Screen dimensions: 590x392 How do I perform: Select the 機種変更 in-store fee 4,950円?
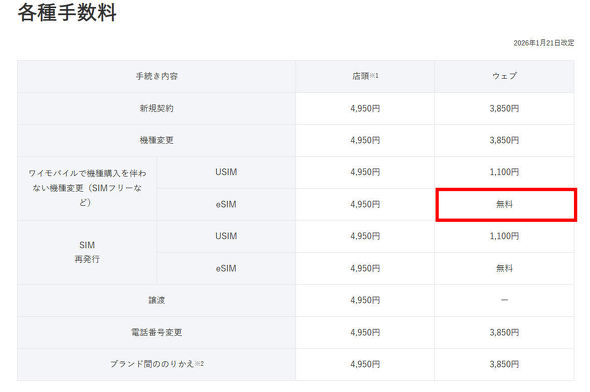[x=365, y=140]
